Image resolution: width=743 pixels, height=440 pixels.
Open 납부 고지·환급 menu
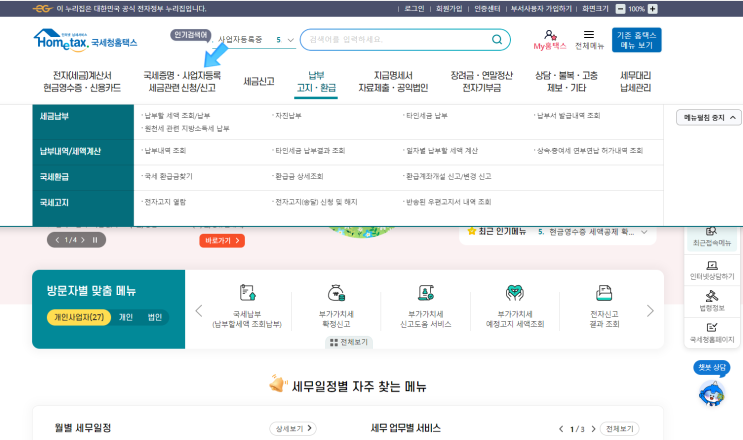tap(316, 81)
